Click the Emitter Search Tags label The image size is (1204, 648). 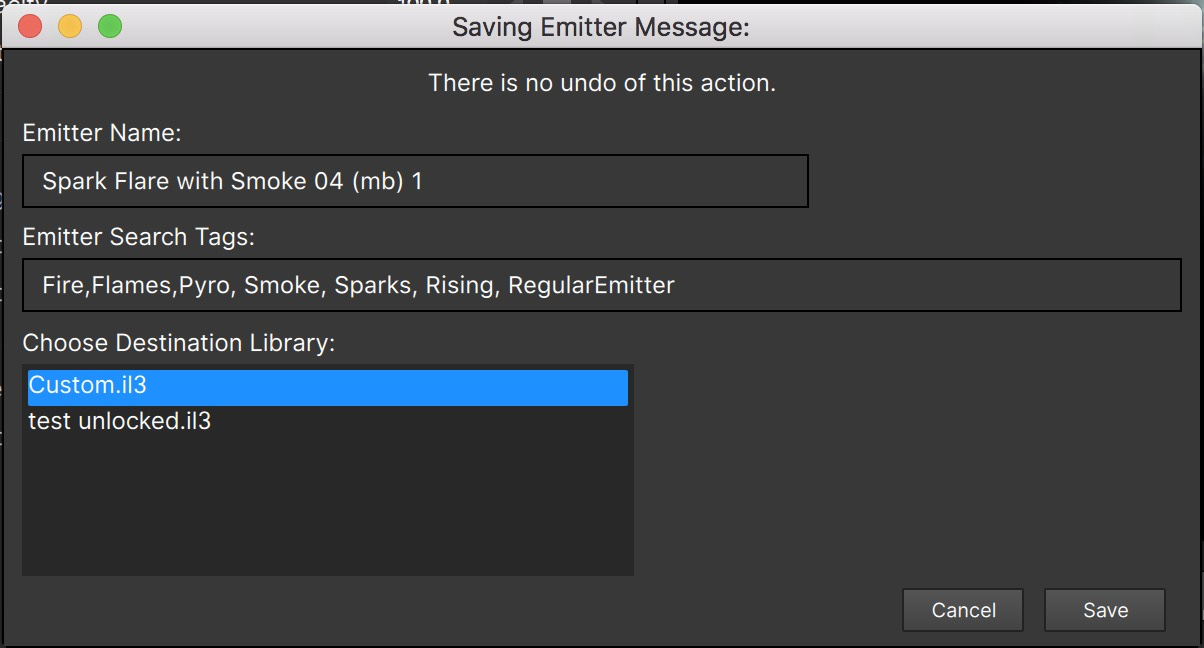[x=138, y=237]
